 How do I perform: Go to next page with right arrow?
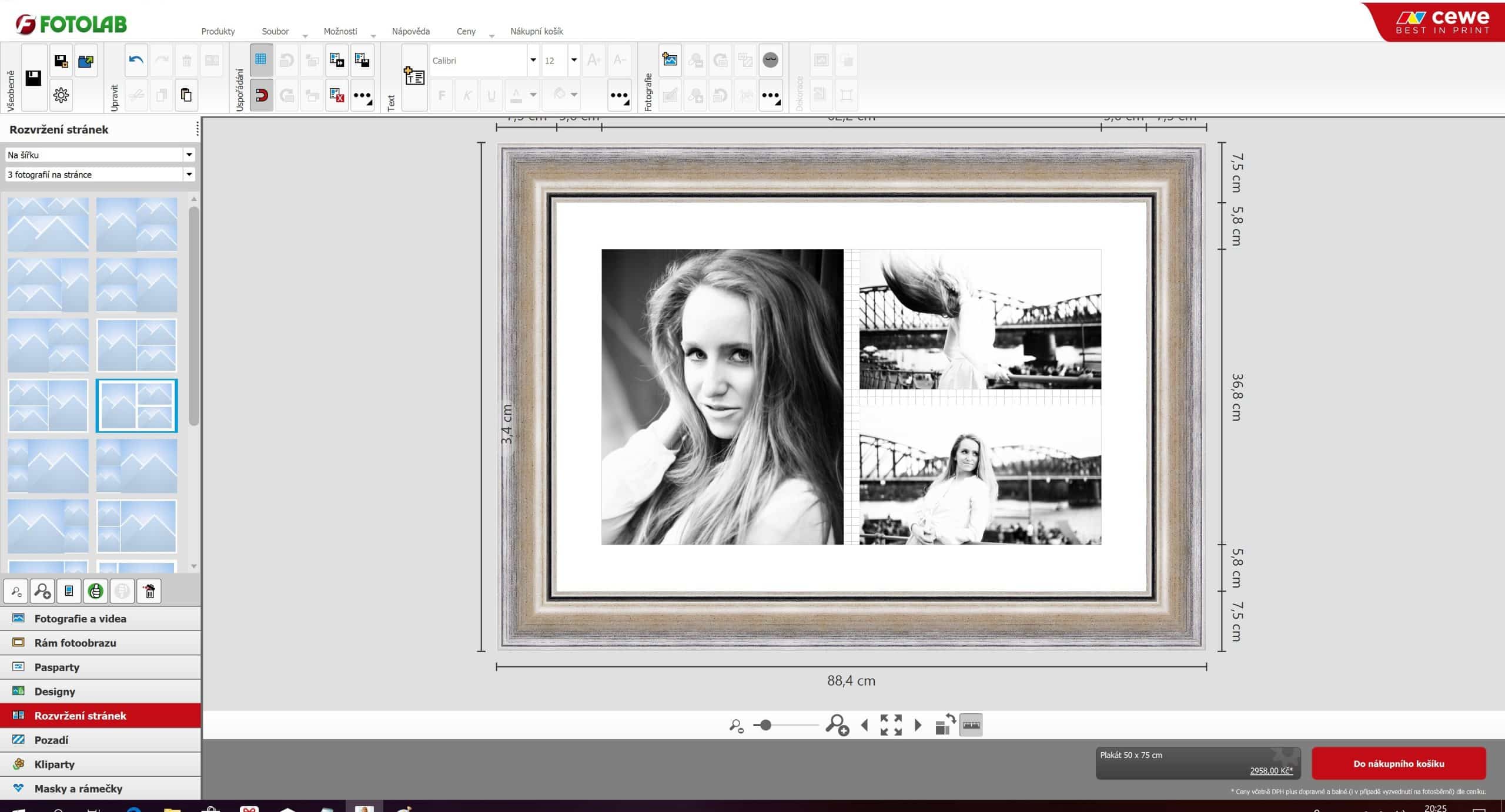[918, 725]
